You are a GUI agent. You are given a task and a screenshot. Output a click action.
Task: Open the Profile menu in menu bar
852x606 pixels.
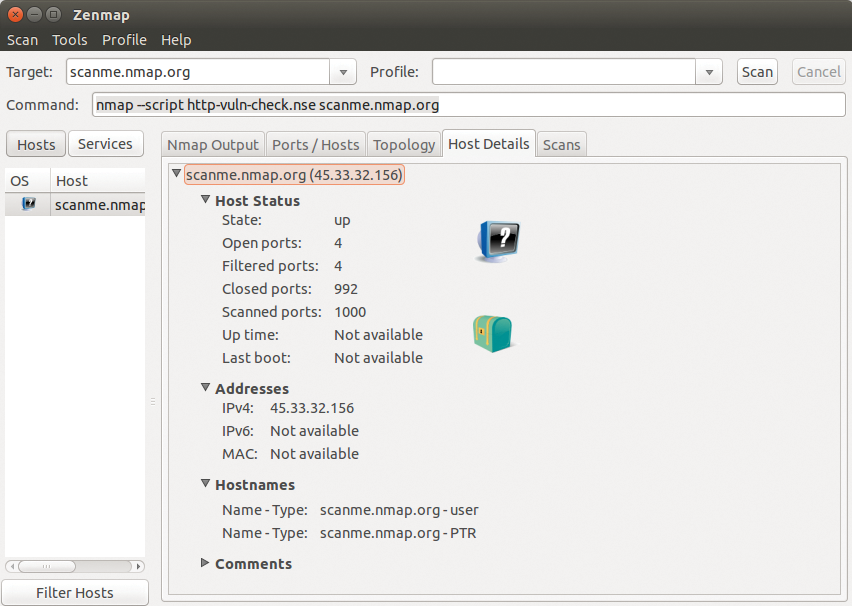click(124, 40)
